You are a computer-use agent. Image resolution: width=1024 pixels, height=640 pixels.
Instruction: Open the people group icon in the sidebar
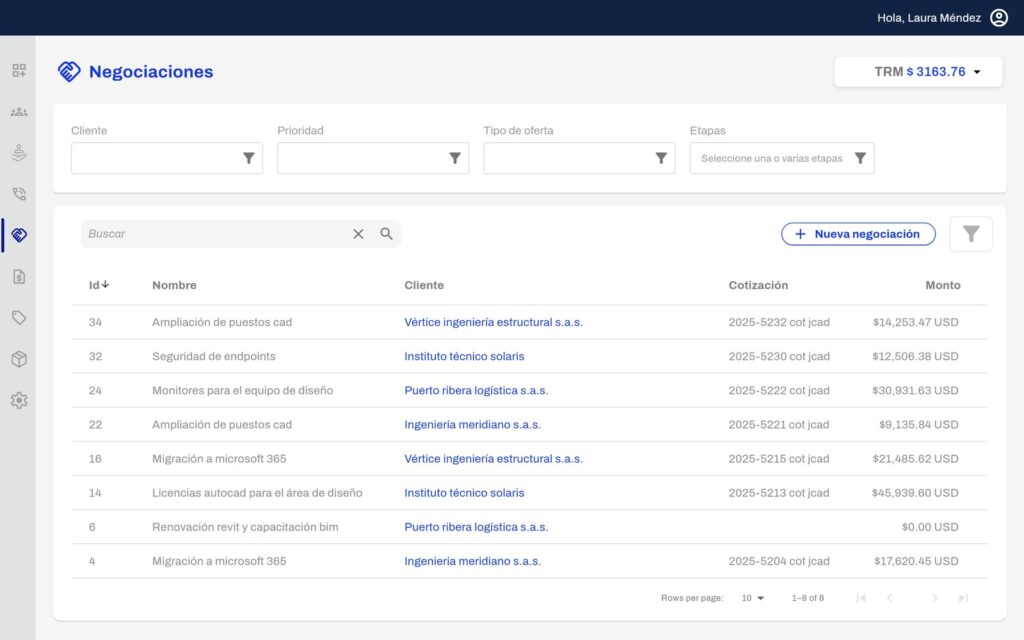coord(19,112)
